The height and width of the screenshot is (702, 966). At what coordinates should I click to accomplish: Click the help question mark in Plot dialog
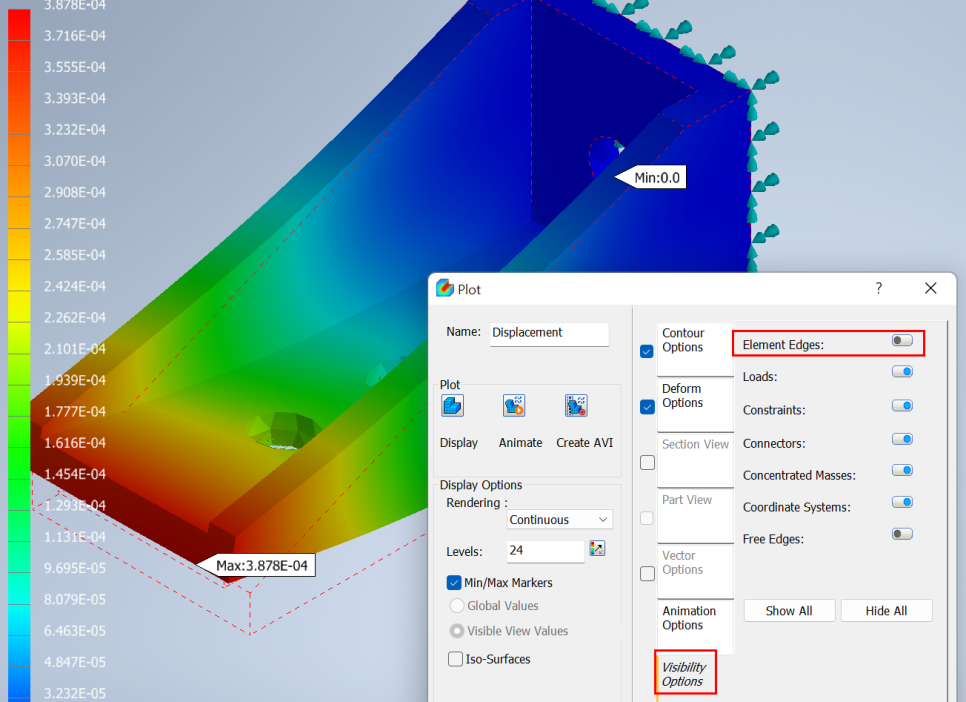tap(879, 288)
